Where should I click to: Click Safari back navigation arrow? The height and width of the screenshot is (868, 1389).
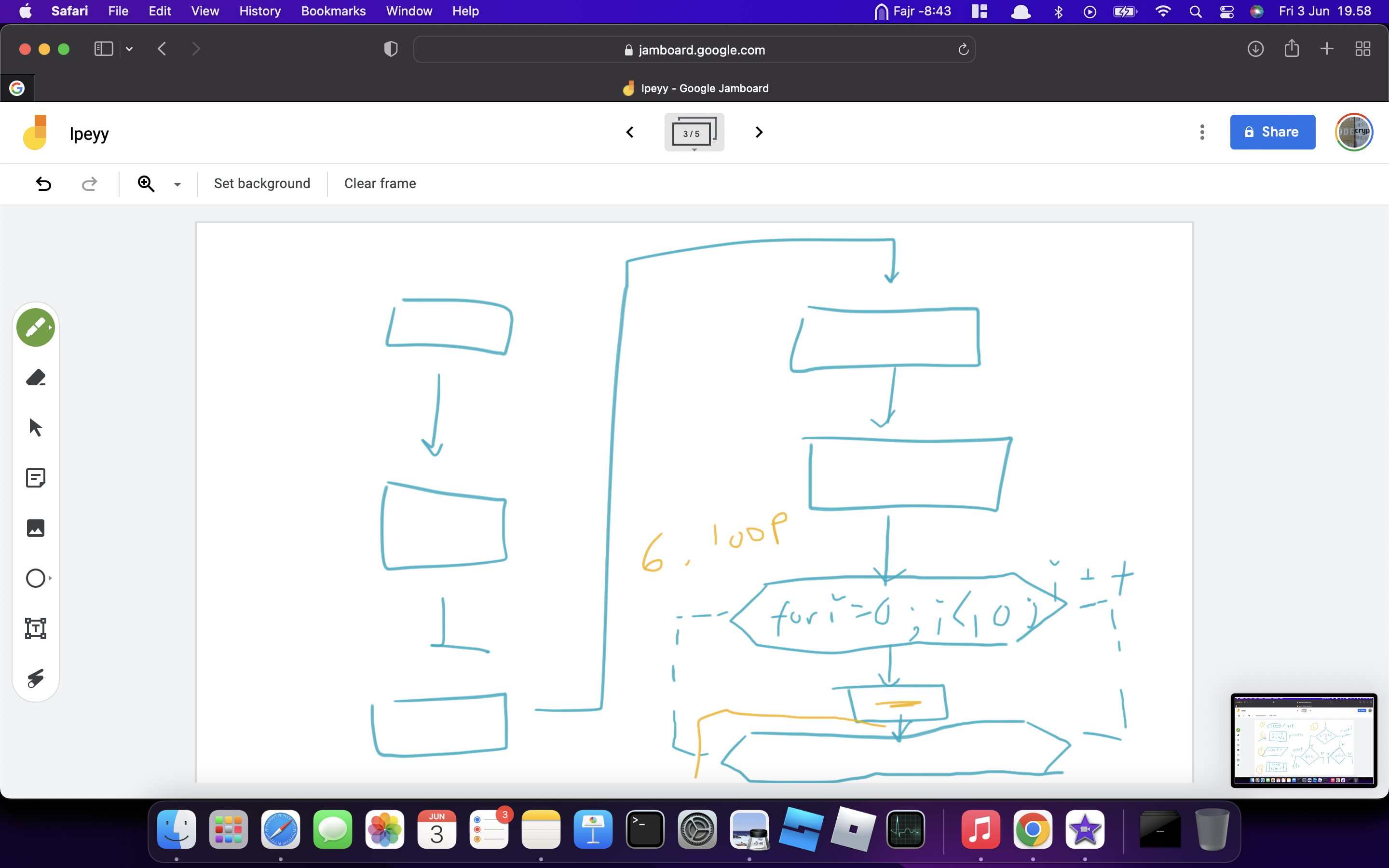click(162, 49)
